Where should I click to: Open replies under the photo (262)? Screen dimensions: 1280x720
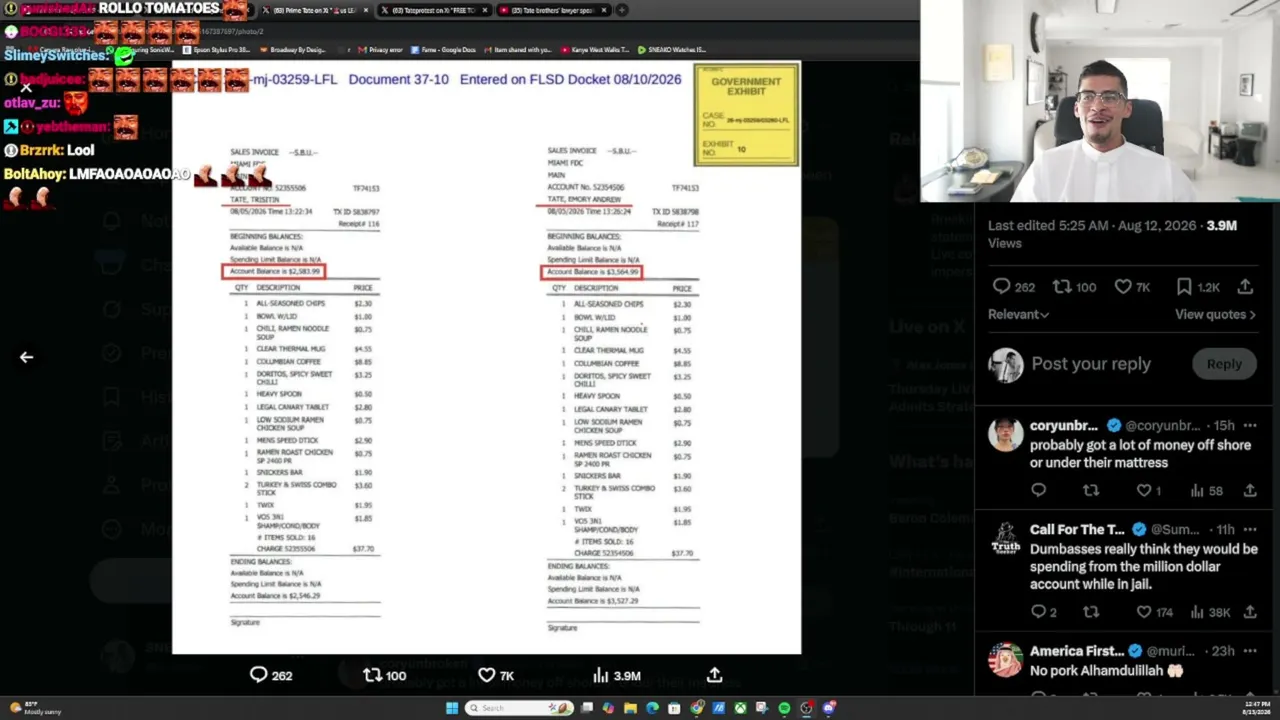click(270, 675)
